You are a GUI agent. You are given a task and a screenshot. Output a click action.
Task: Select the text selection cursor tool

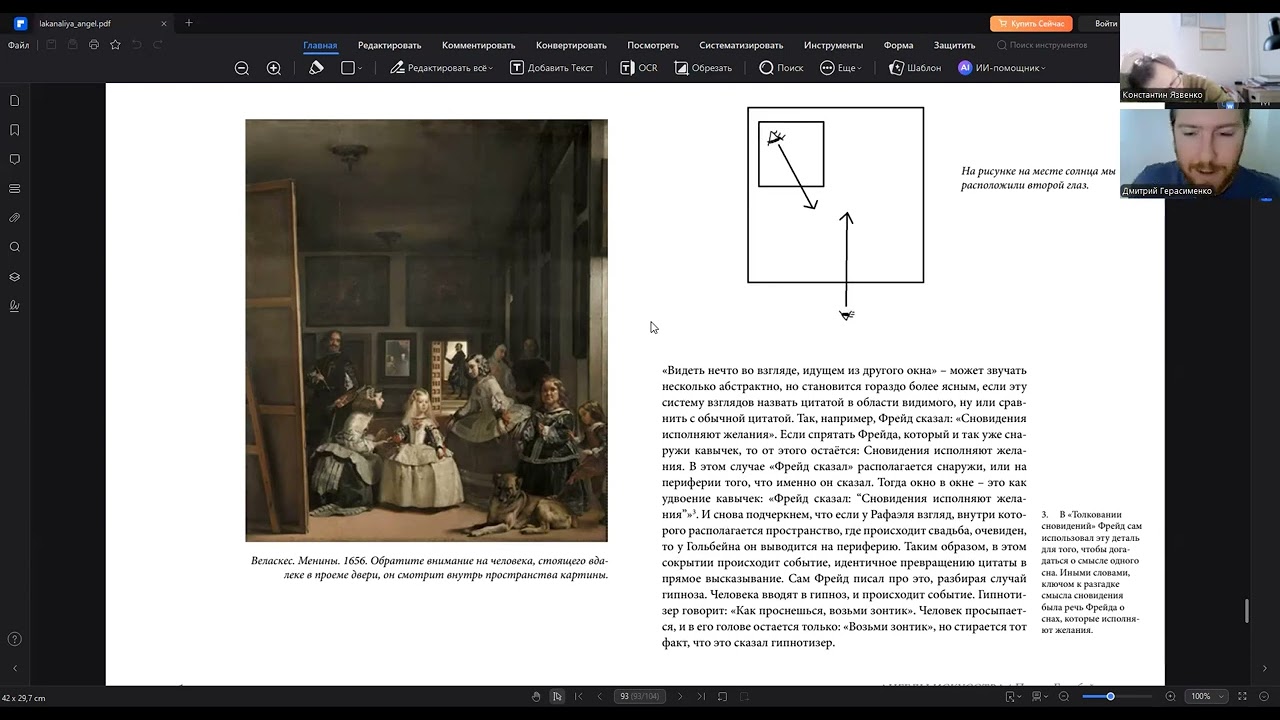[x=557, y=696]
